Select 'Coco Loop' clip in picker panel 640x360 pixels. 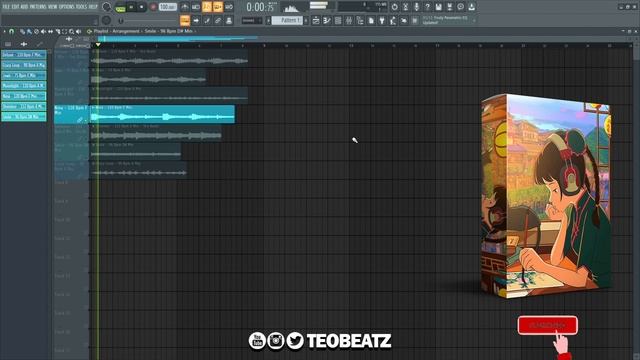[24, 65]
